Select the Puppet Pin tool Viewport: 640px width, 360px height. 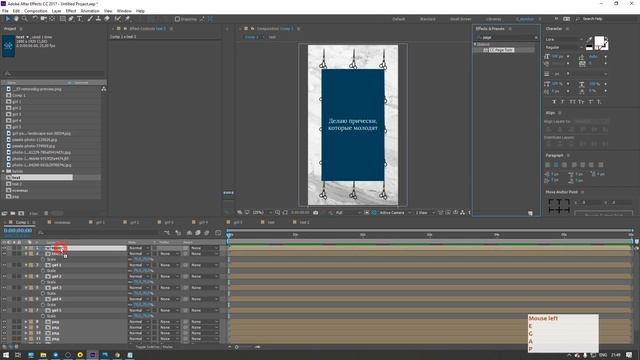point(127,19)
